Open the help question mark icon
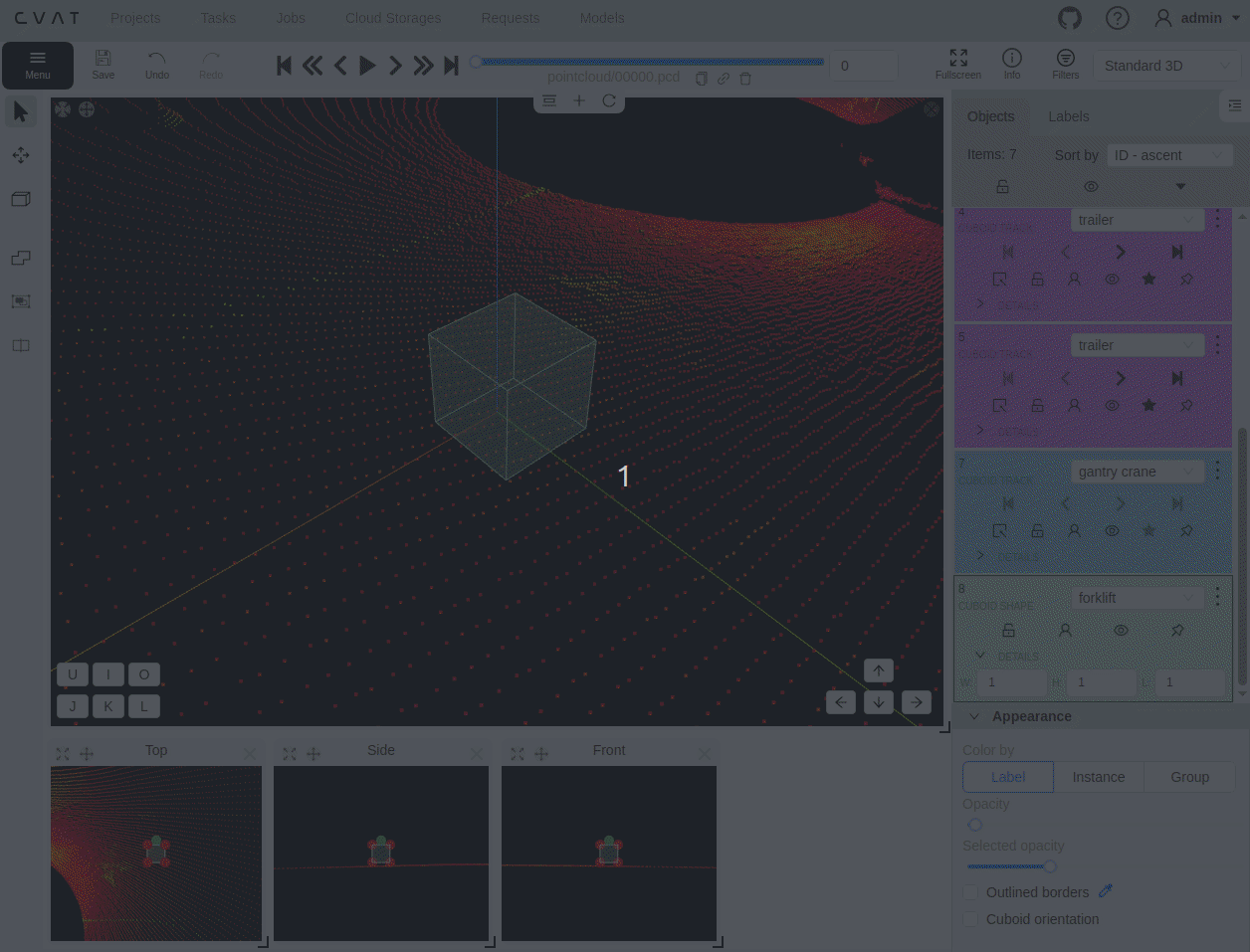Screen dimensions: 1250x952 1118,18
